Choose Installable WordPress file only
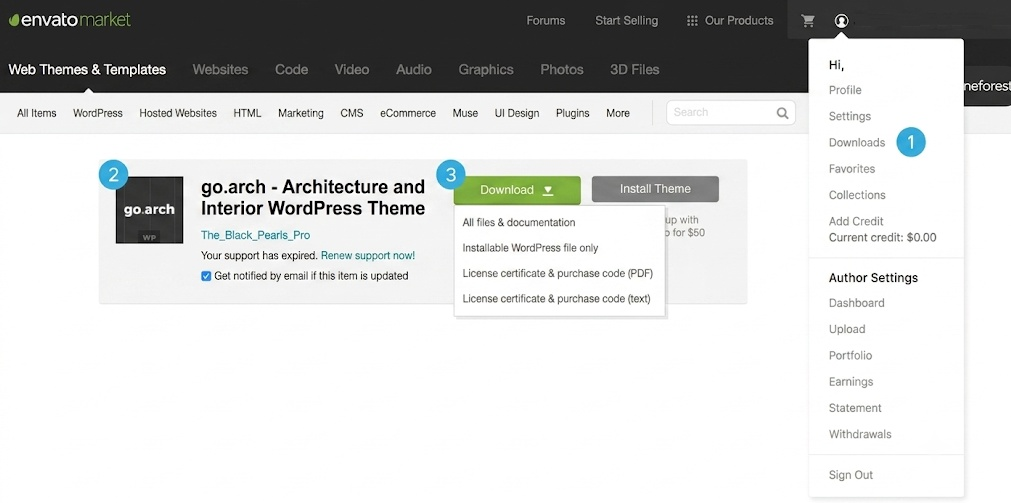 click(x=530, y=248)
